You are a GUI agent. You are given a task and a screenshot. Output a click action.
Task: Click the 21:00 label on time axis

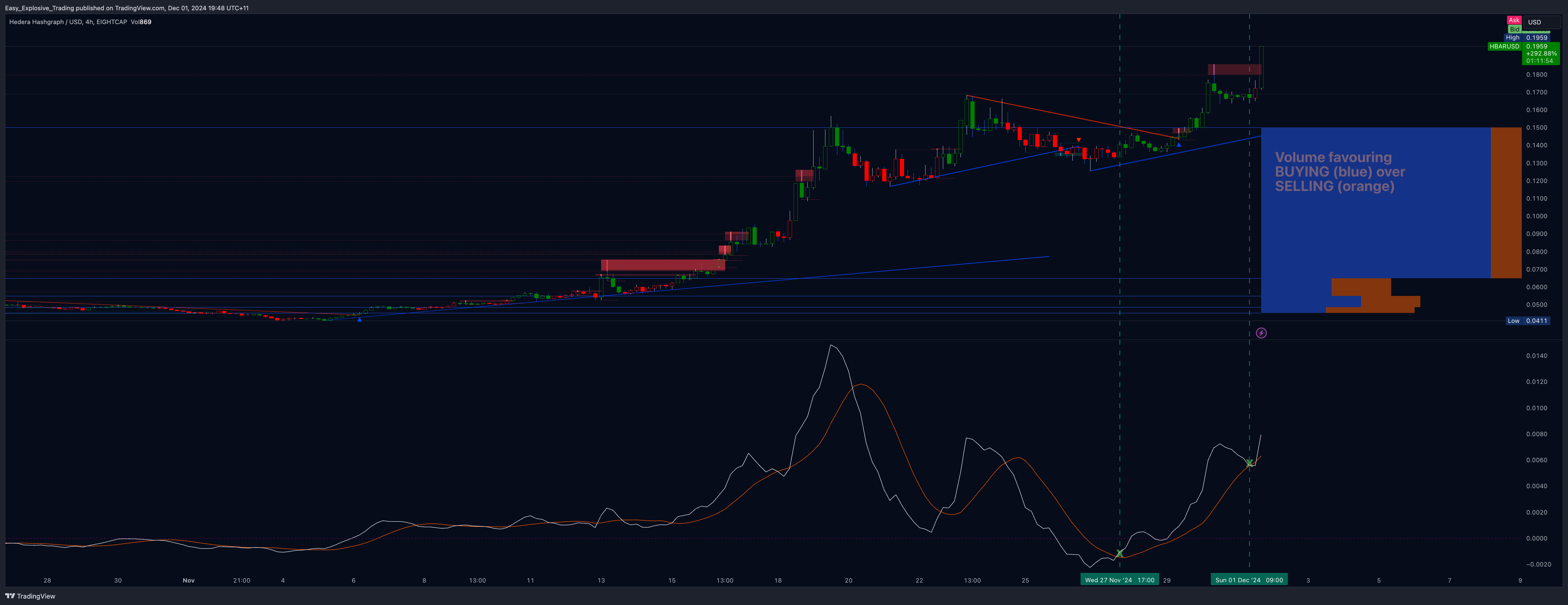(242, 581)
